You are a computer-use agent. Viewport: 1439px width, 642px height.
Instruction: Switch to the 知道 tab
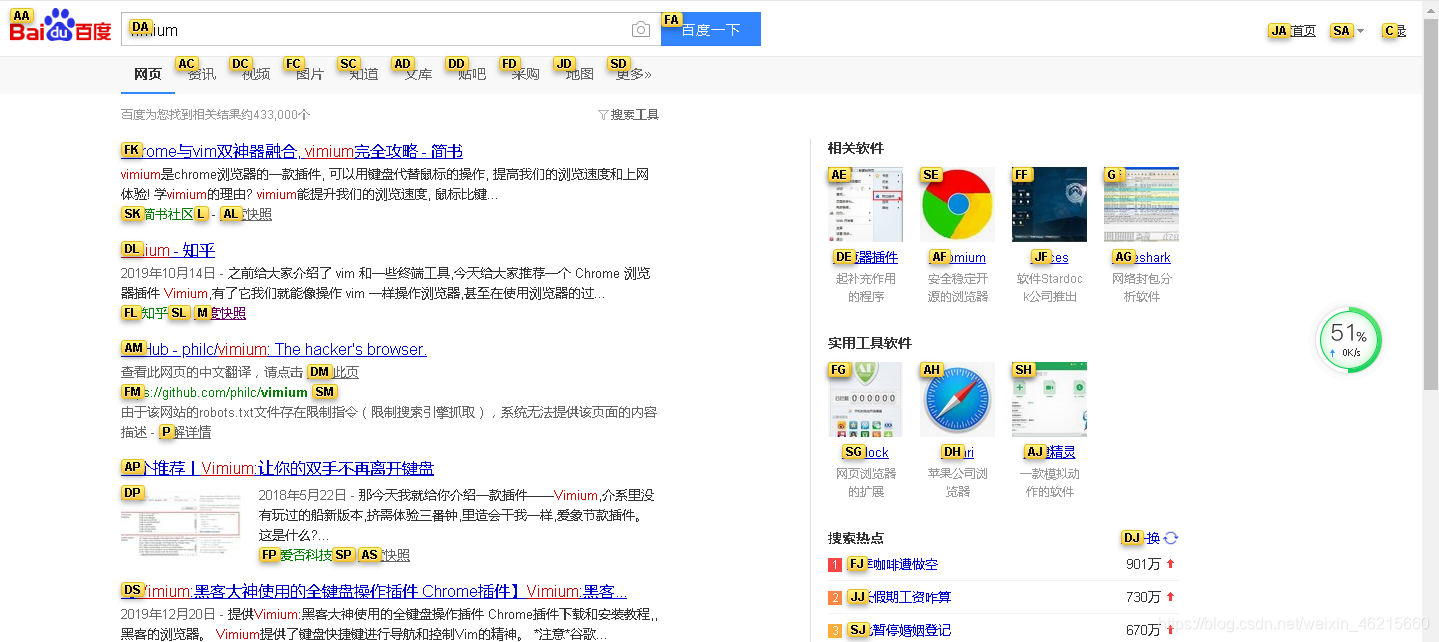pyautogui.click(x=364, y=74)
